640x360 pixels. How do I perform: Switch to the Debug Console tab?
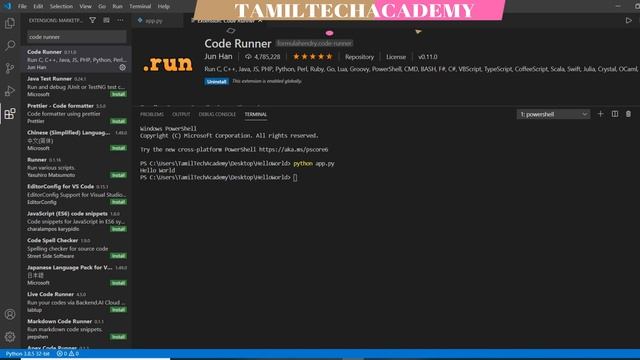pos(217,115)
